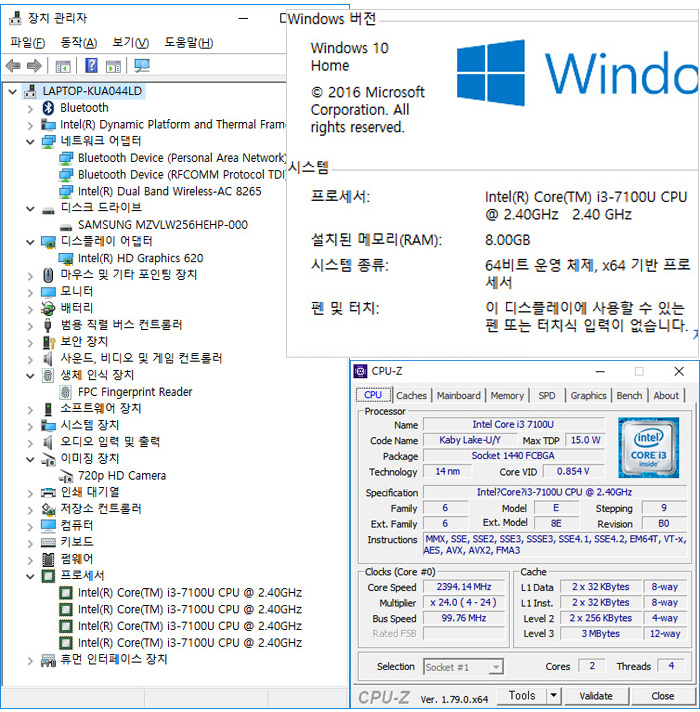Click the Close button in CPU-Z
Screen dimensions: 700x712
[x=662, y=695]
